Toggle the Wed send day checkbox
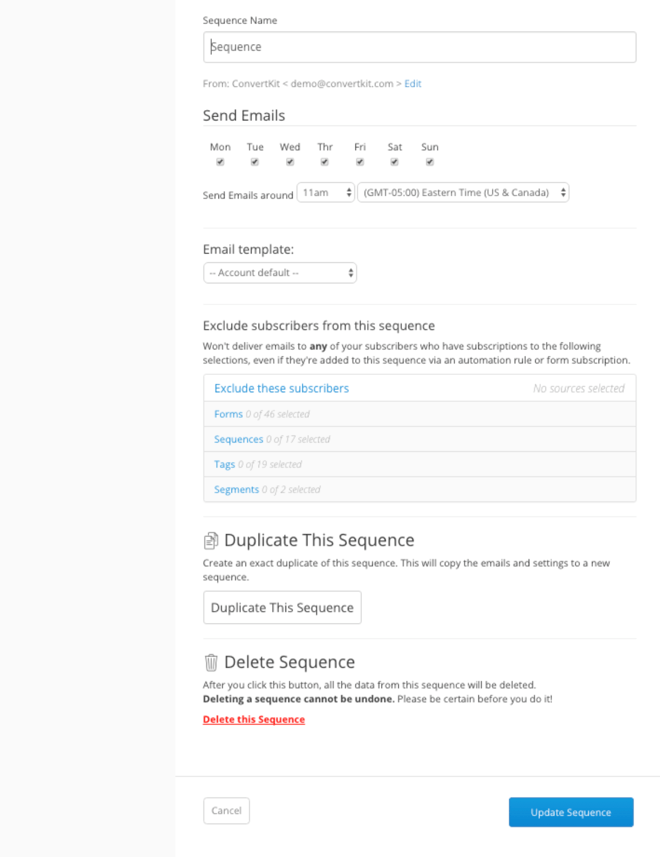 point(290,162)
